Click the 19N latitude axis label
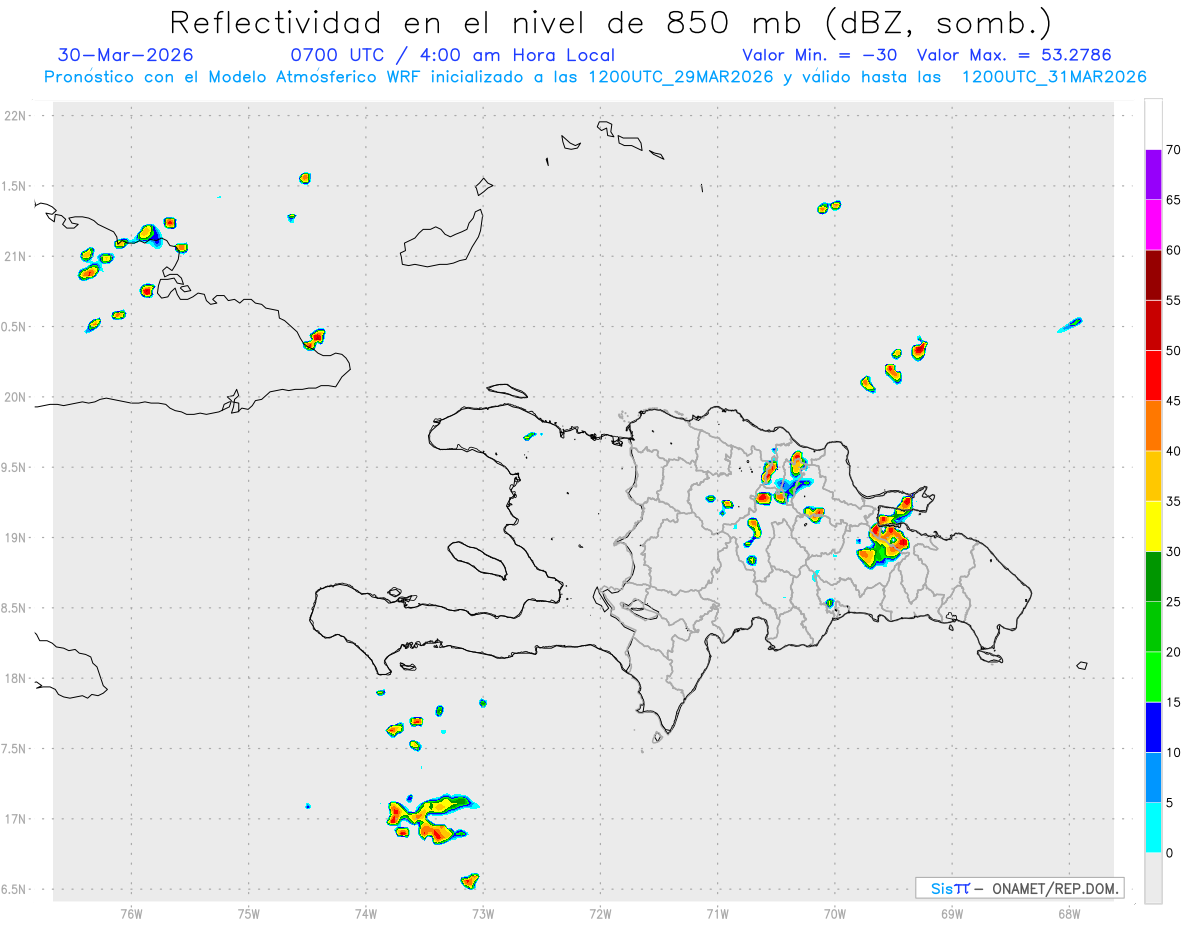This screenshot has height=927, width=1200. (x=17, y=538)
